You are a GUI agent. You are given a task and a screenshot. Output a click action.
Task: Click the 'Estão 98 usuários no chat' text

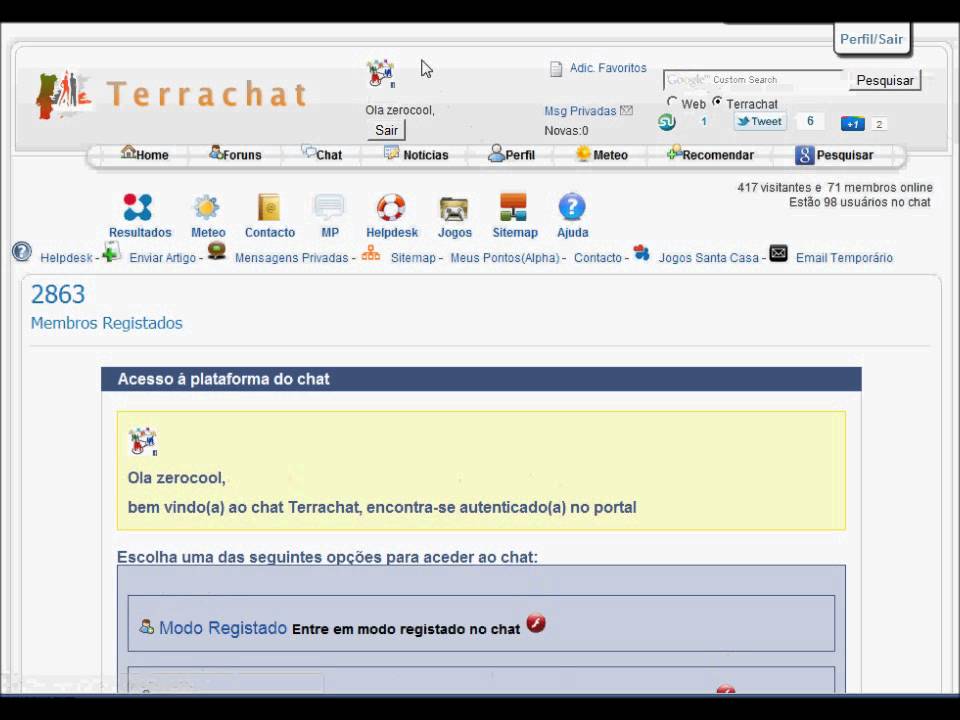tap(860, 202)
